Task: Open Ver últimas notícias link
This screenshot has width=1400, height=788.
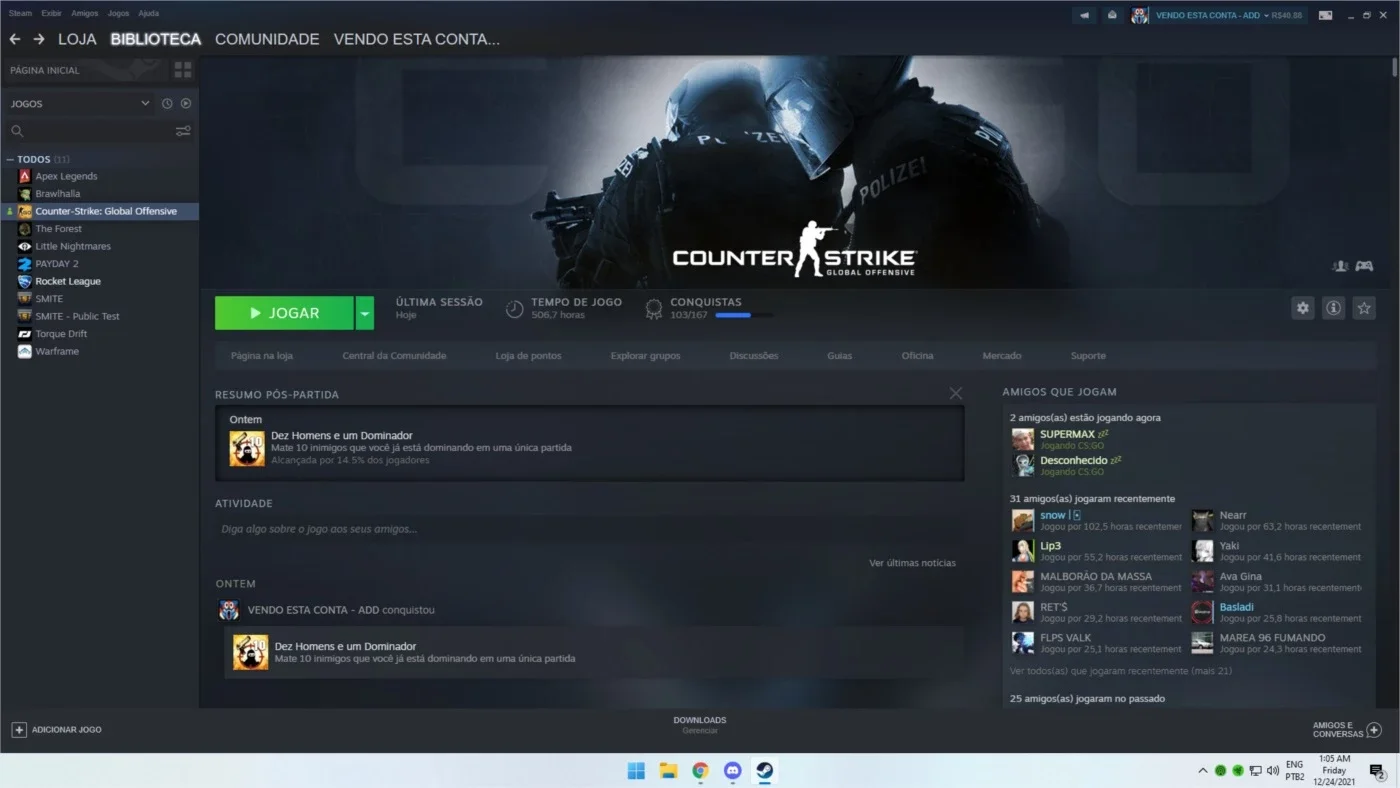Action: 912,563
